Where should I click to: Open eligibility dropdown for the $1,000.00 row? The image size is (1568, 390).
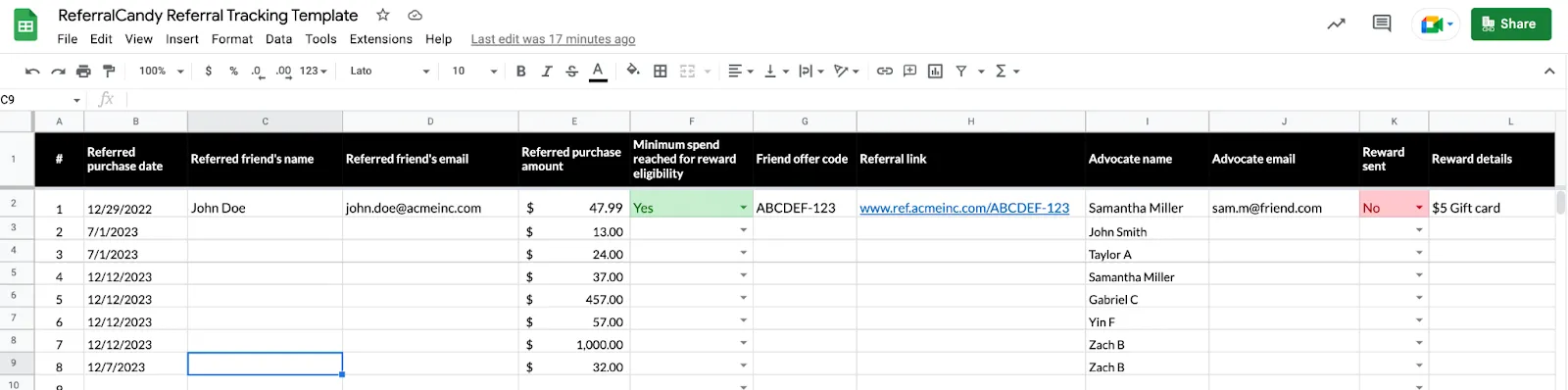coord(744,343)
